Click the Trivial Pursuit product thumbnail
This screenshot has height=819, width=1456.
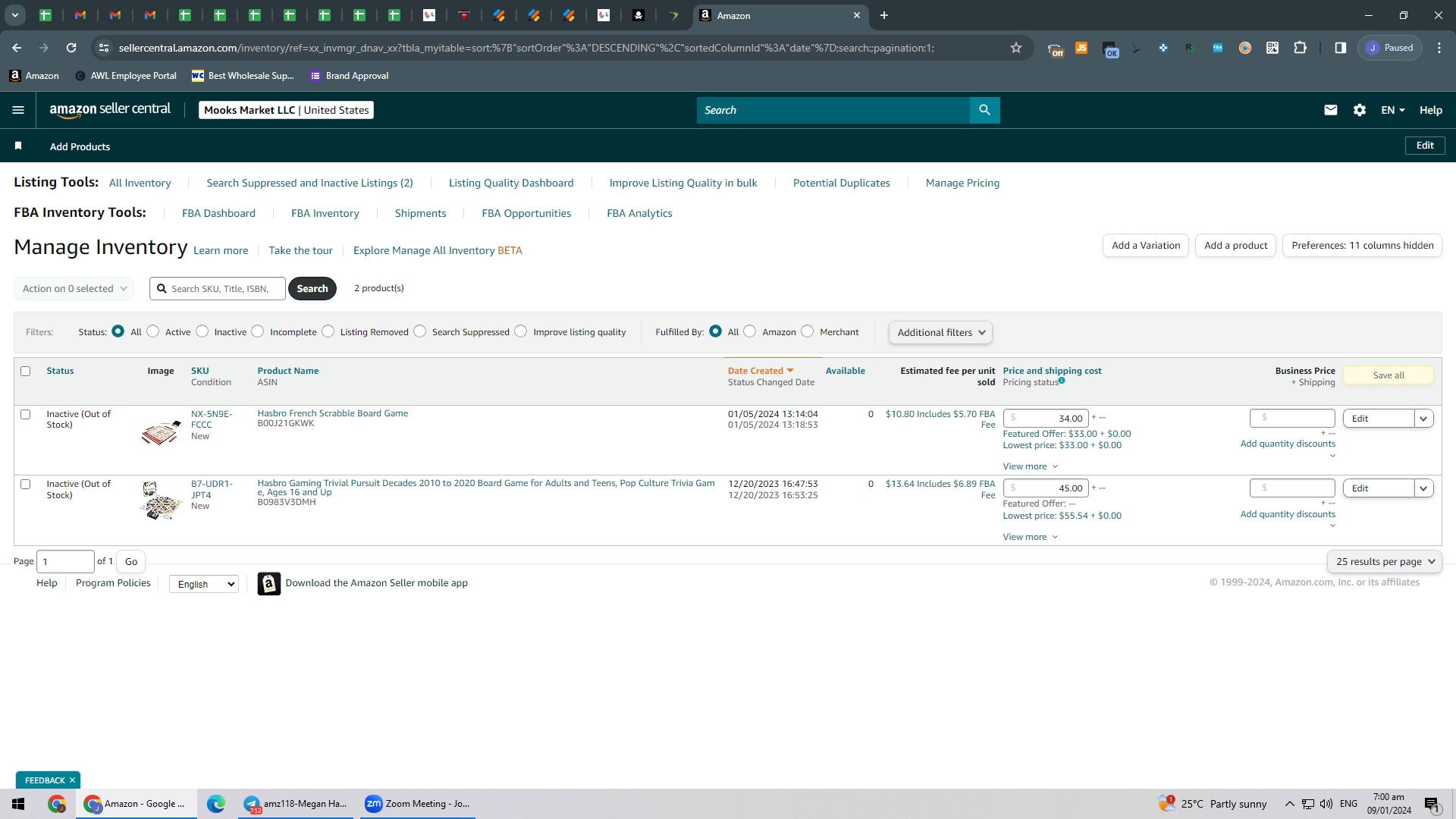pyautogui.click(x=161, y=501)
